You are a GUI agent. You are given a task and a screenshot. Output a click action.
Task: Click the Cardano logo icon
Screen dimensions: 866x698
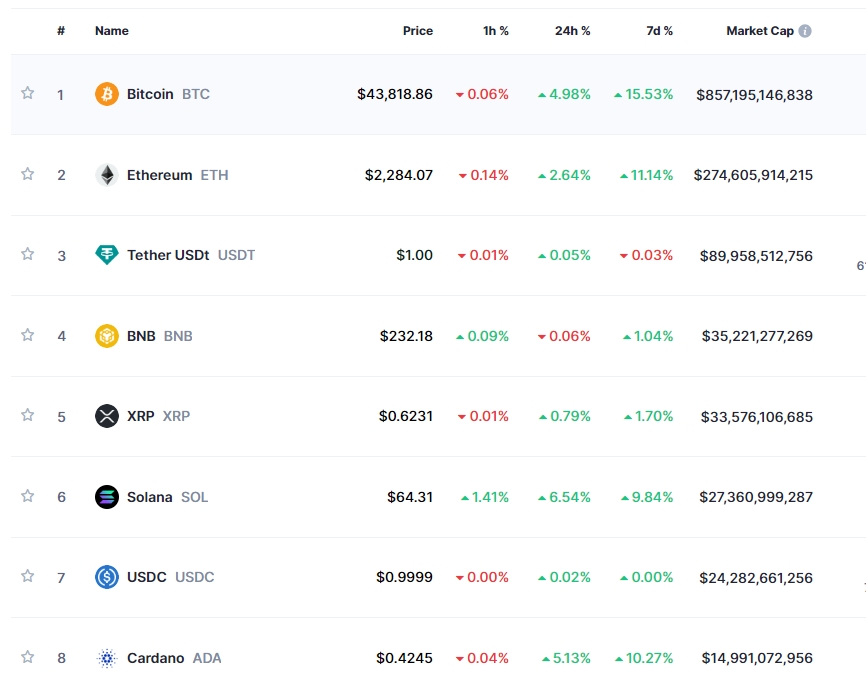[x=106, y=658]
